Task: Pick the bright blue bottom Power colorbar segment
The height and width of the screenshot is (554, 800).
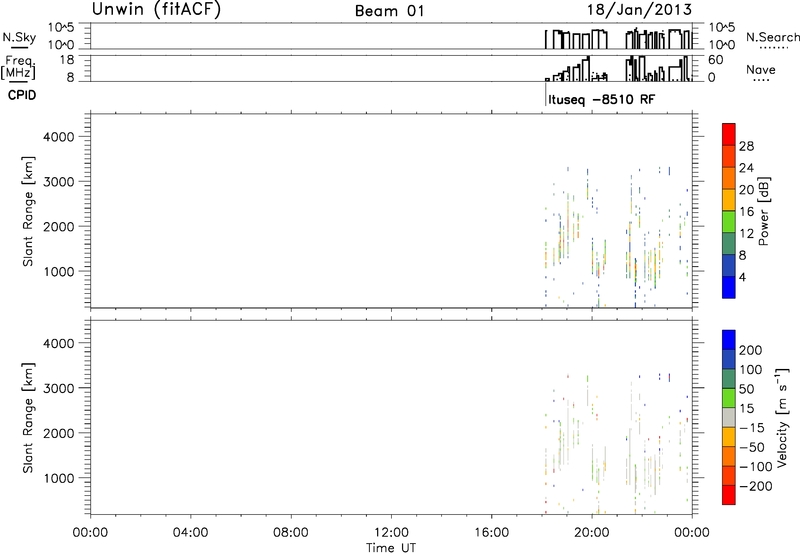Action: pos(729,287)
